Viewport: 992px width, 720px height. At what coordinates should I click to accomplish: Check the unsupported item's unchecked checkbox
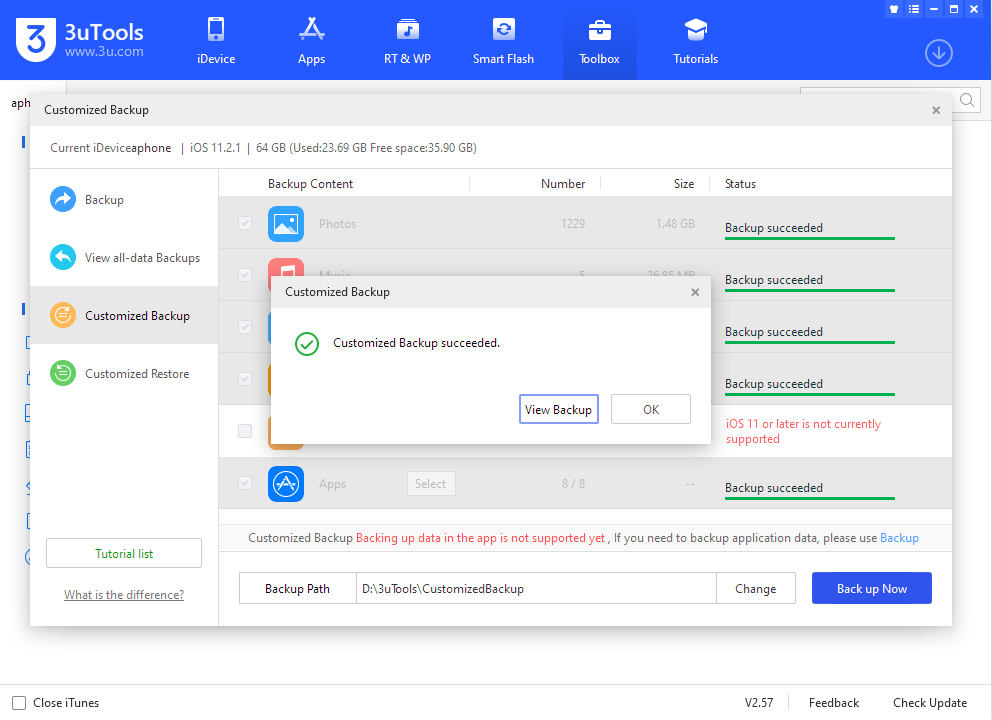coord(245,431)
